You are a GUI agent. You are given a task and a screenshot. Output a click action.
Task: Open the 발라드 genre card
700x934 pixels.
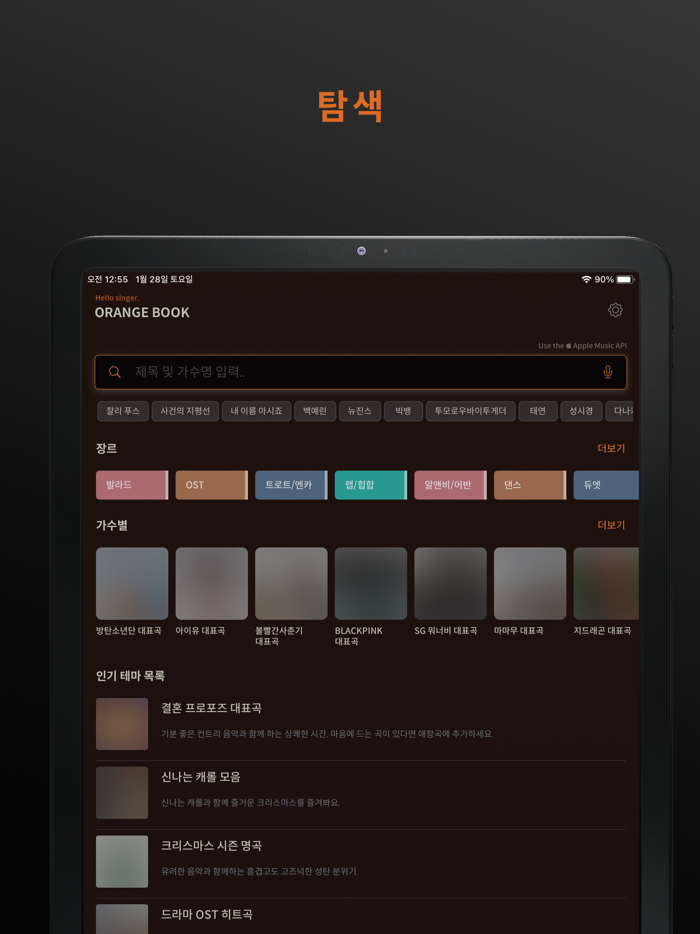[132, 485]
